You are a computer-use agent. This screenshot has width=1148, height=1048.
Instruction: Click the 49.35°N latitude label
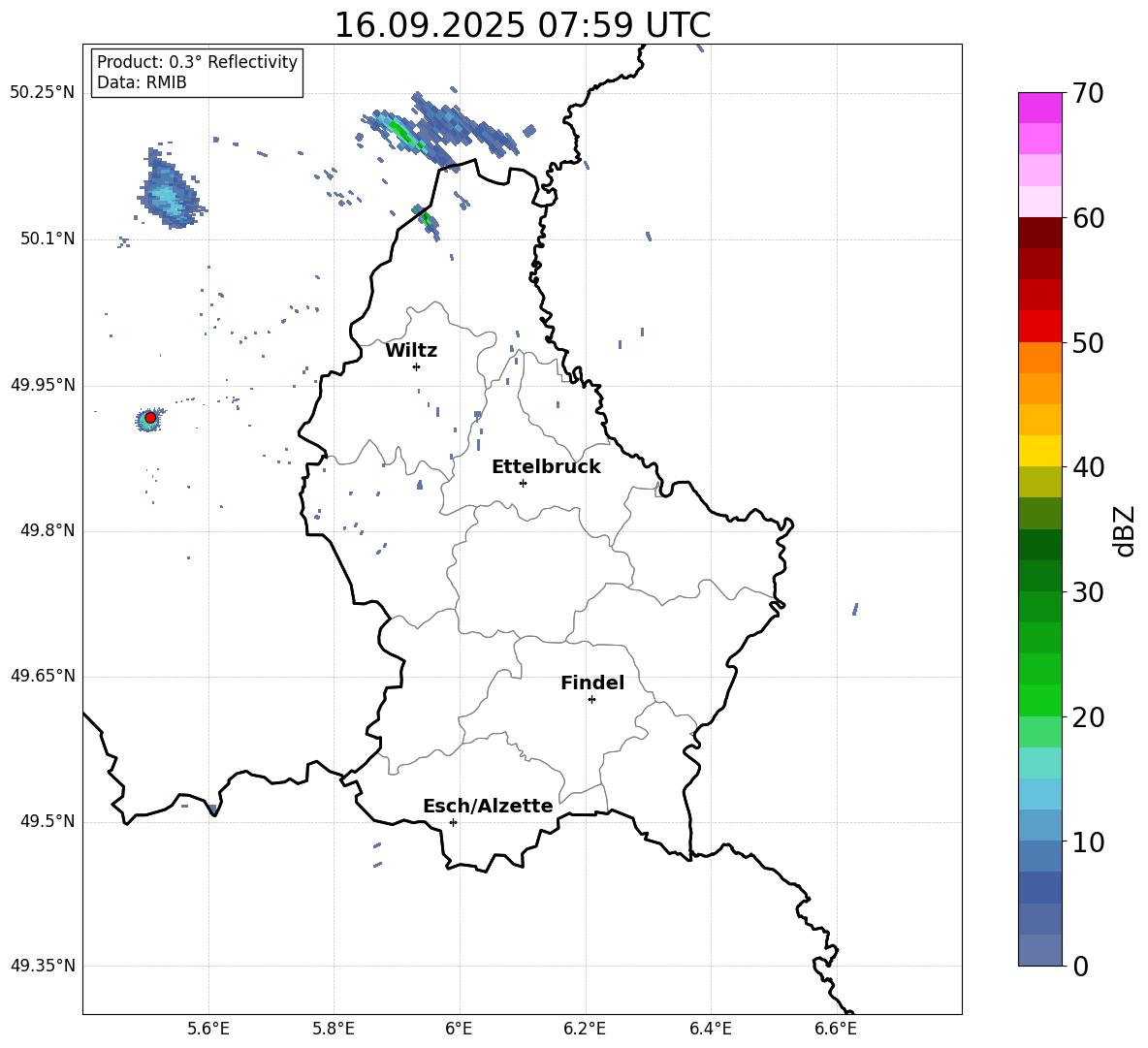(x=43, y=966)
